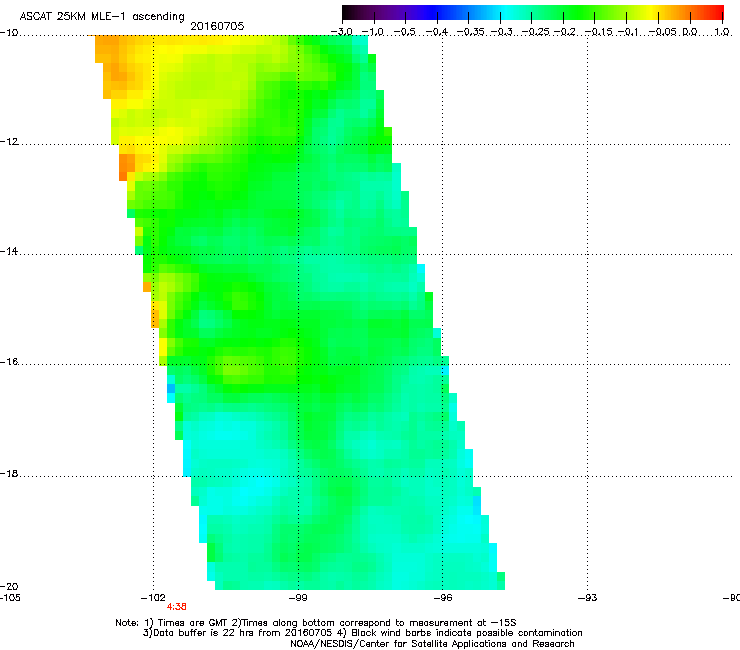Click the date label 20160705
This screenshot has width=740, height=650.
point(217,26)
